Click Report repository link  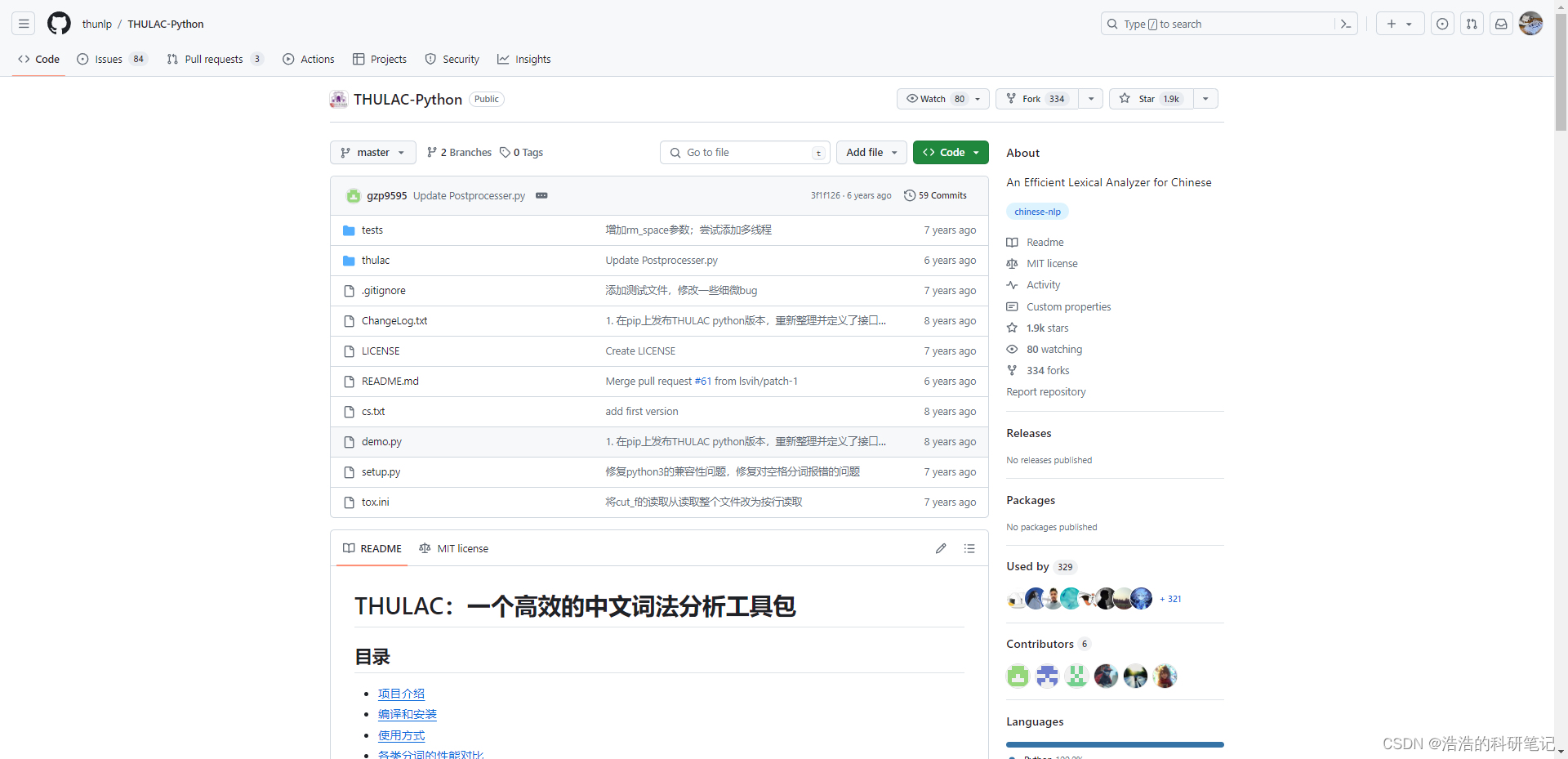pos(1046,392)
